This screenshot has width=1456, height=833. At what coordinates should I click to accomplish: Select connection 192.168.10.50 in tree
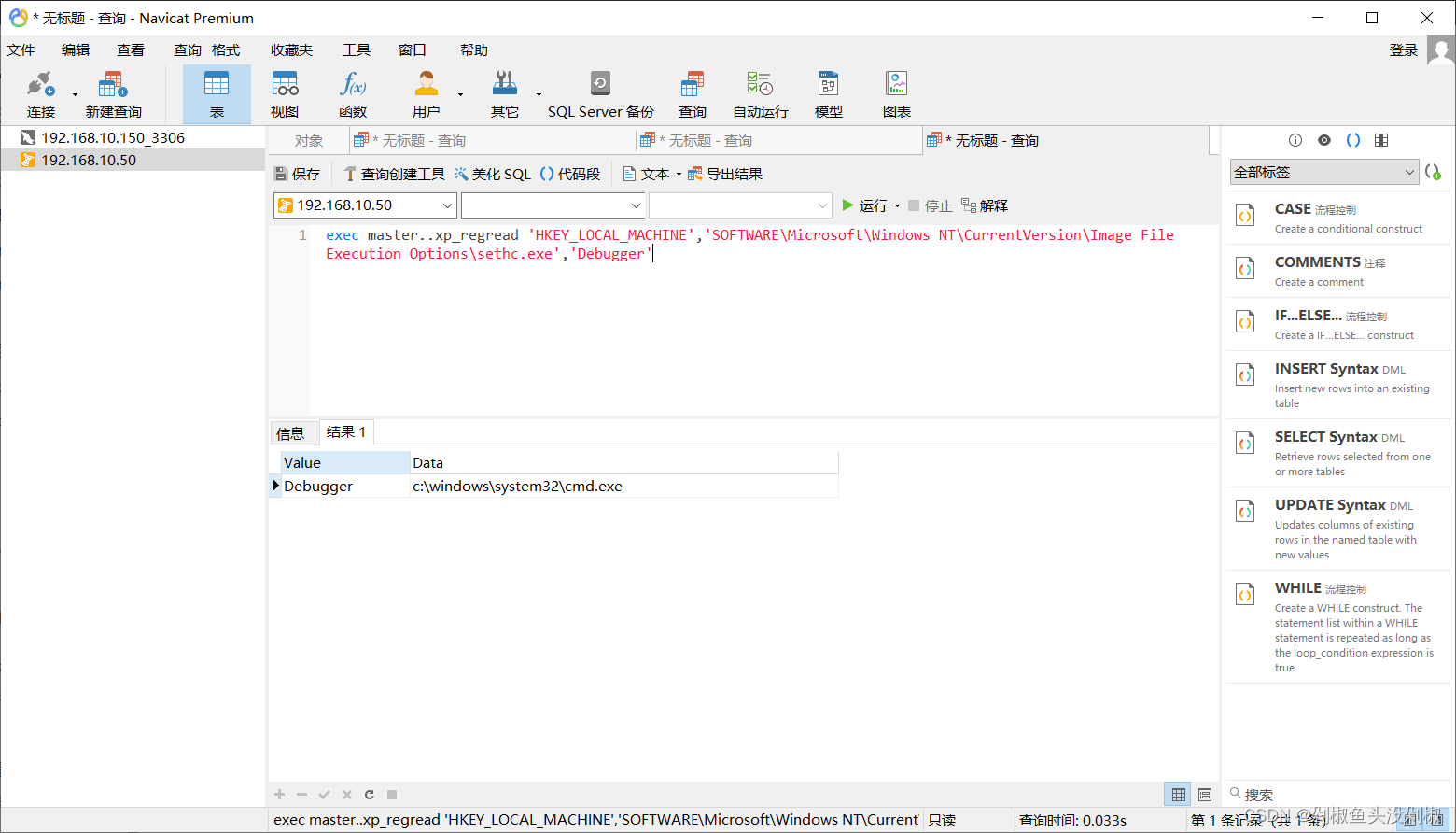click(133, 160)
